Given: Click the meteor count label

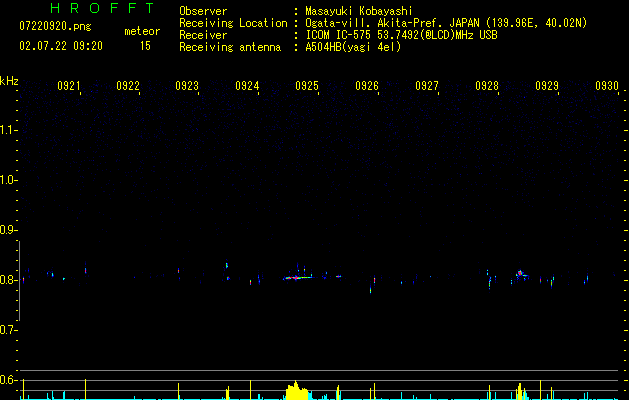Looking at the screenshot, I should pyautogui.click(x=142, y=31).
